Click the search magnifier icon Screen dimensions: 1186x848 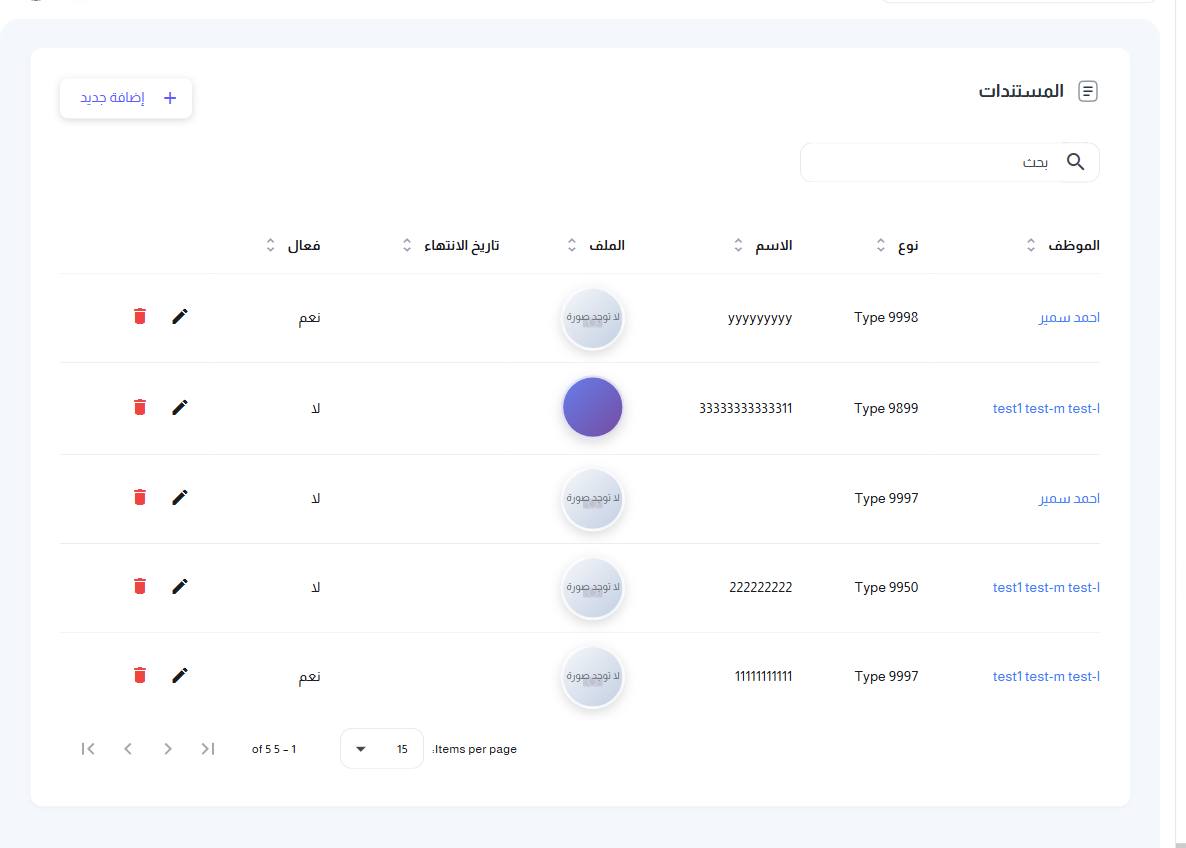[1076, 162]
